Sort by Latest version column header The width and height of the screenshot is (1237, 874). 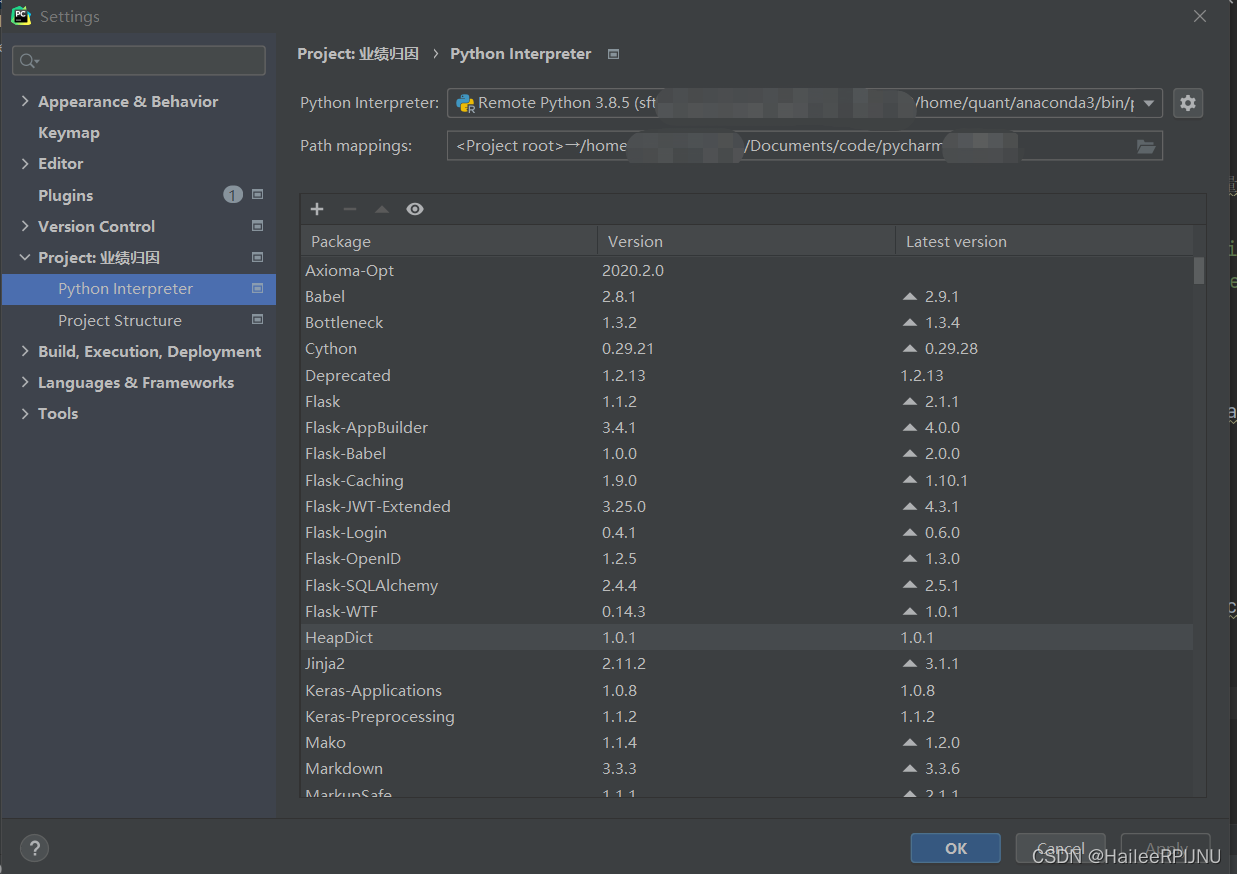point(1044,241)
